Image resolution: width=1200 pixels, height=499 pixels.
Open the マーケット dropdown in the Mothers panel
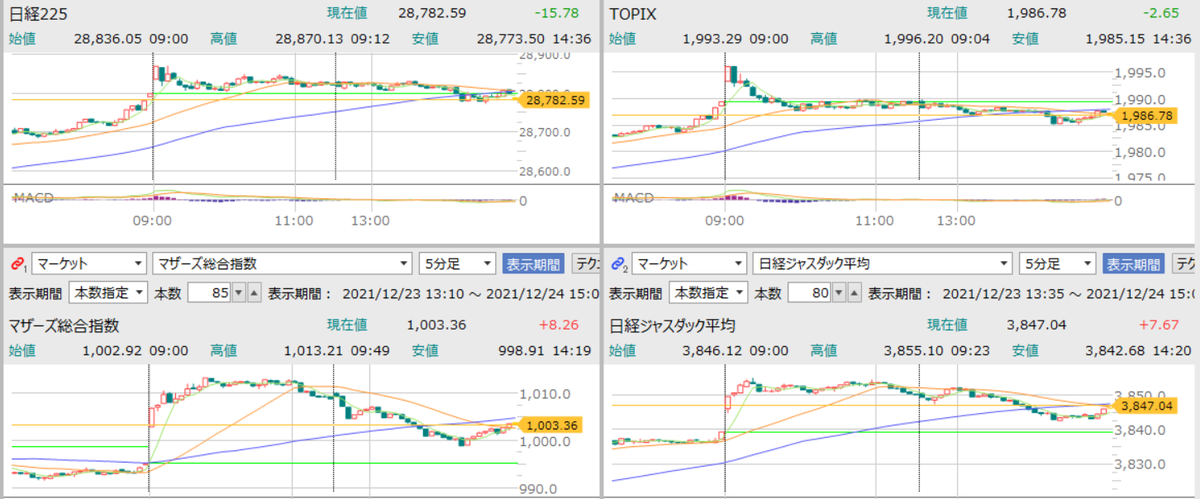pos(88,264)
